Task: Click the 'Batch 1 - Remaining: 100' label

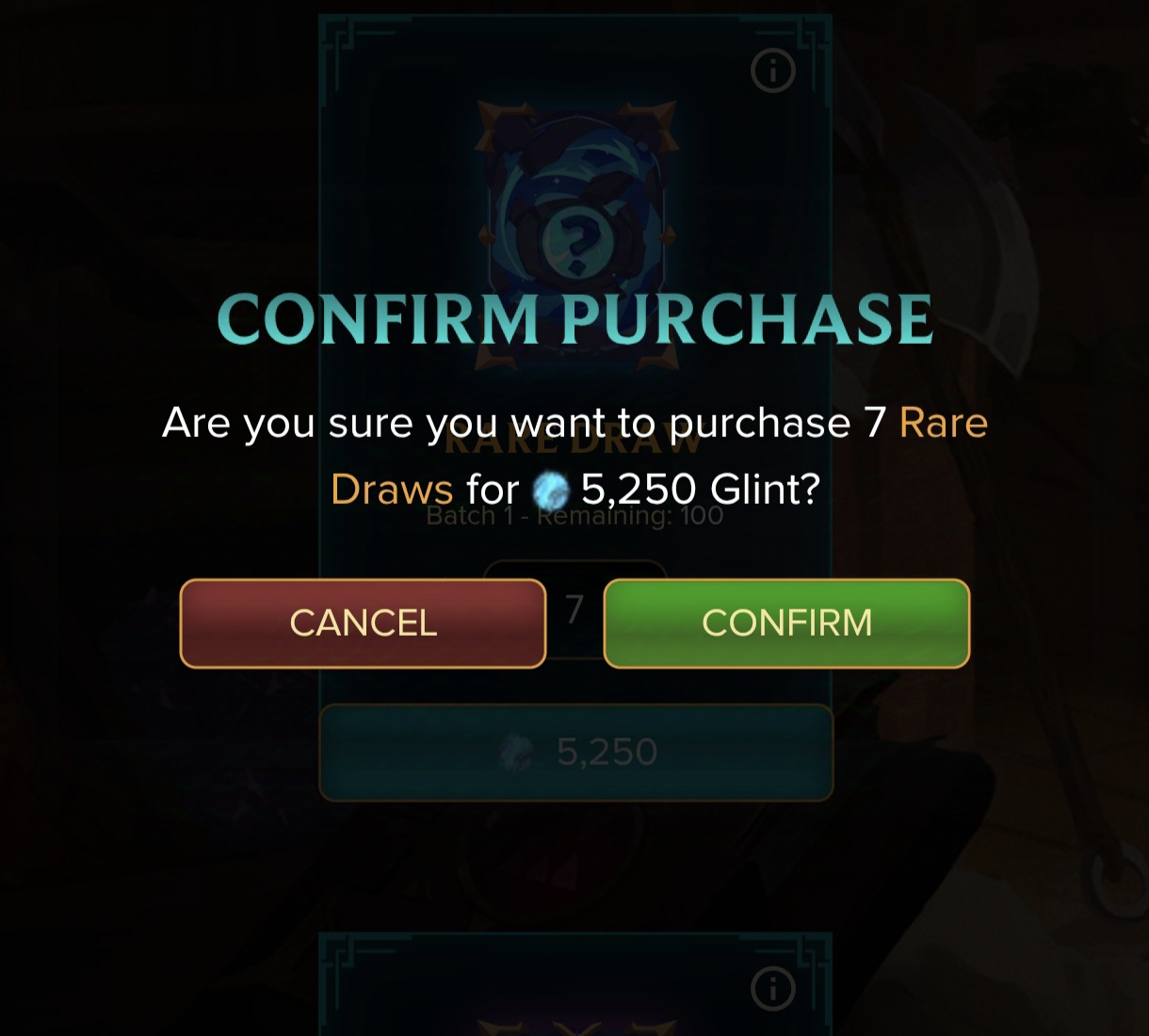Action: tap(574, 516)
